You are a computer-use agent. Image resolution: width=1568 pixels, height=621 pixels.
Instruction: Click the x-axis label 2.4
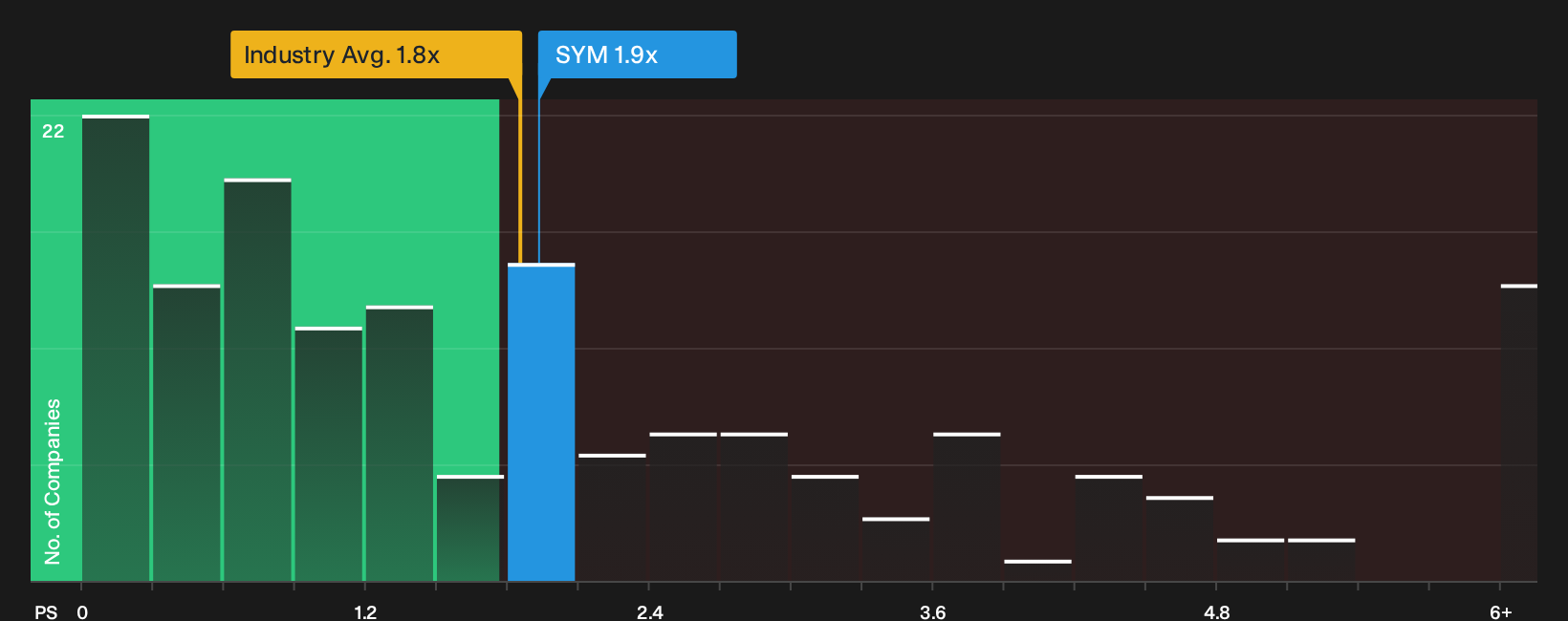click(x=650, y=611)
